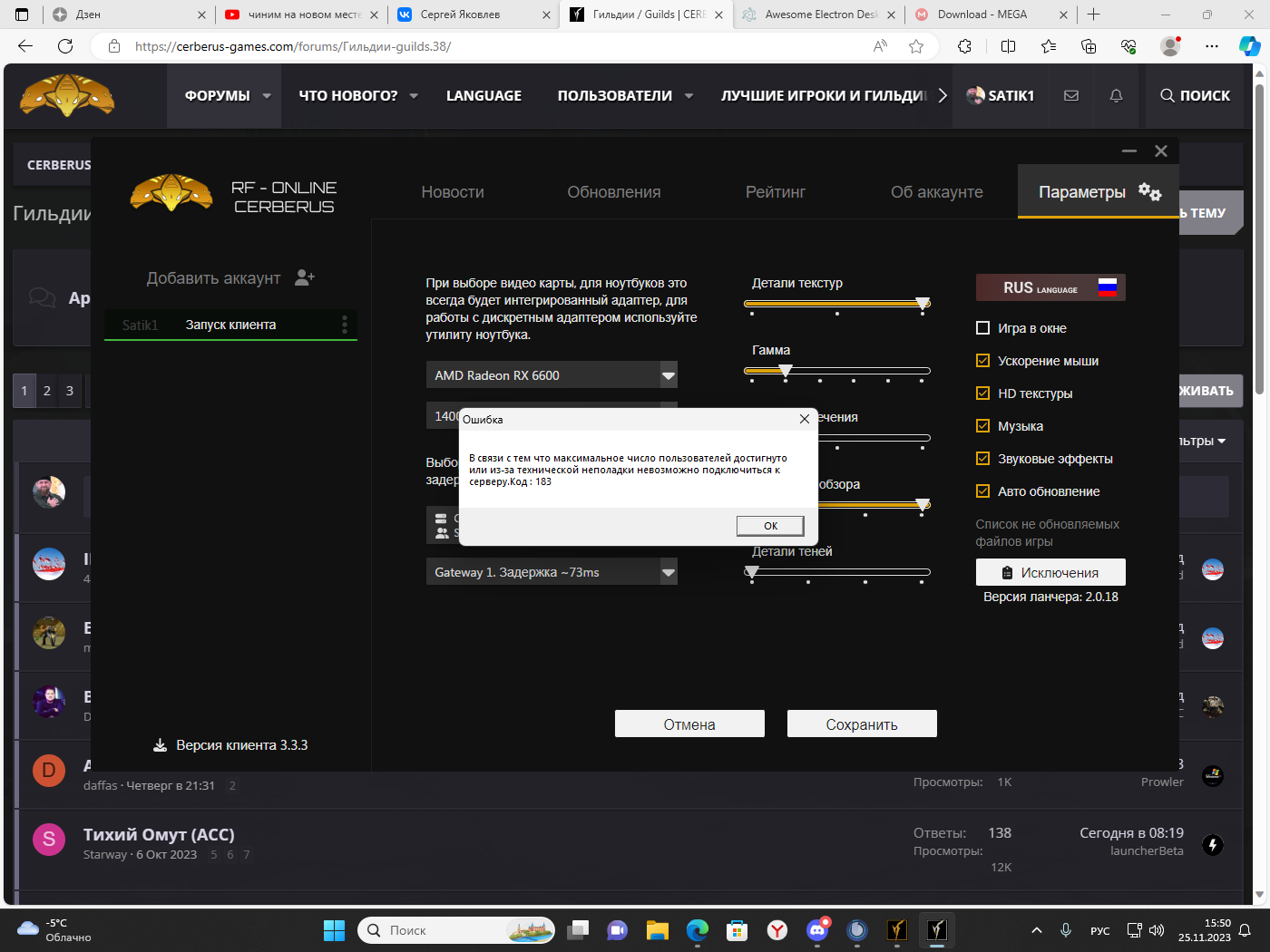Go back in browser
Screen dimensions: 1270x952
tap(25, 46)
